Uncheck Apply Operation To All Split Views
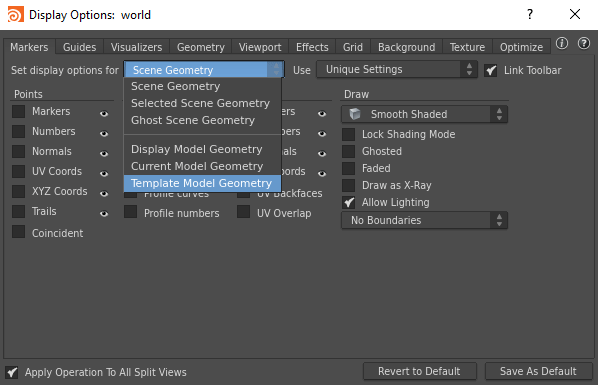Image resolution: width=598 pixels, height=385 pixels. point(11,372)
